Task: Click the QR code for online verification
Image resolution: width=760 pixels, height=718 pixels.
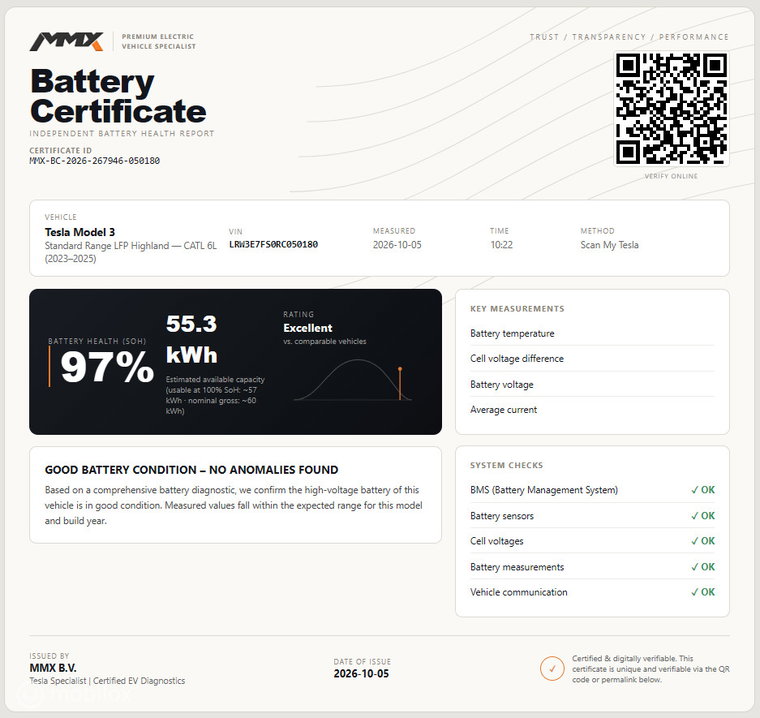Action: (671, 109)
